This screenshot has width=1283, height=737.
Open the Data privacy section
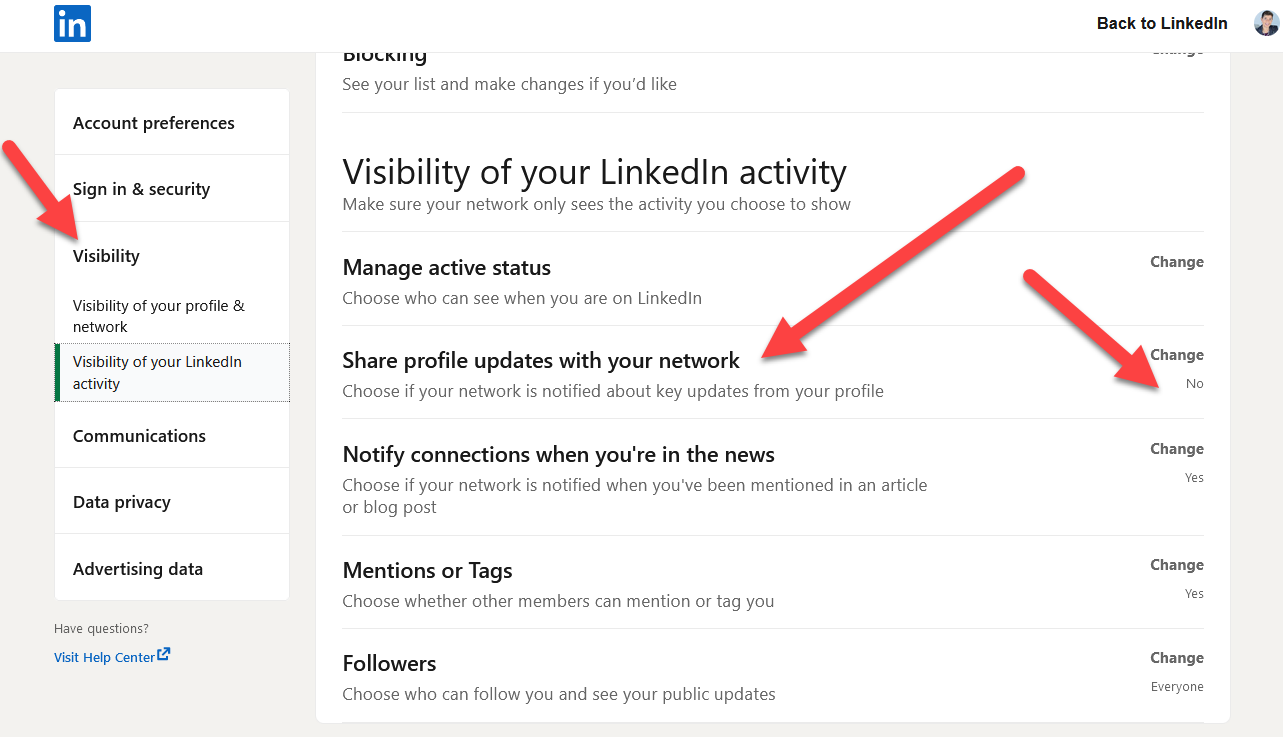click(x=121, y=501)
